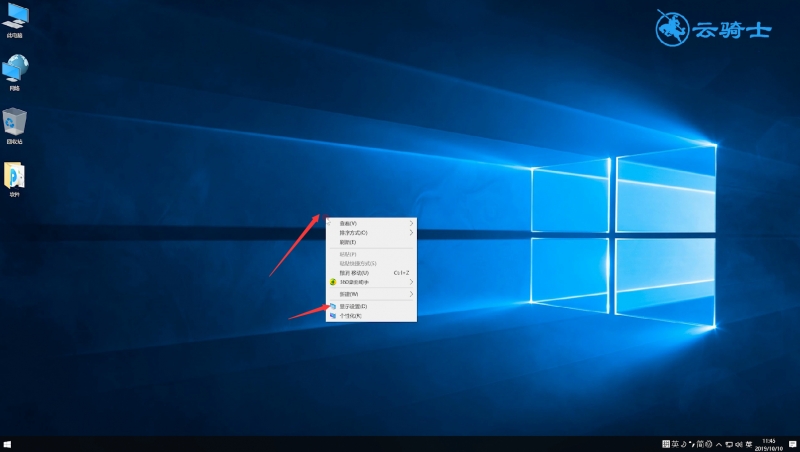The image size is (800, 452).
Task: Select the 网络 (Network) desktop icon
Action: (15, 73)
